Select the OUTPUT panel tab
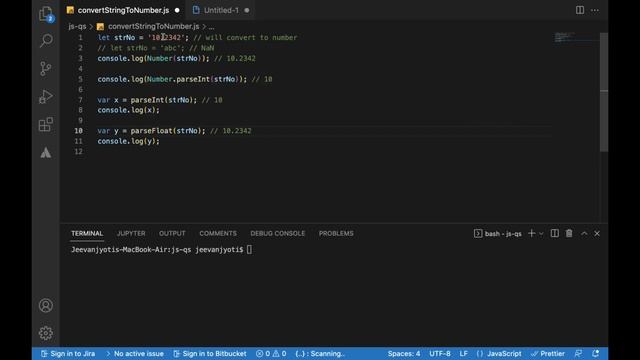Screen dimensions: 640x360 pos(172,233)
